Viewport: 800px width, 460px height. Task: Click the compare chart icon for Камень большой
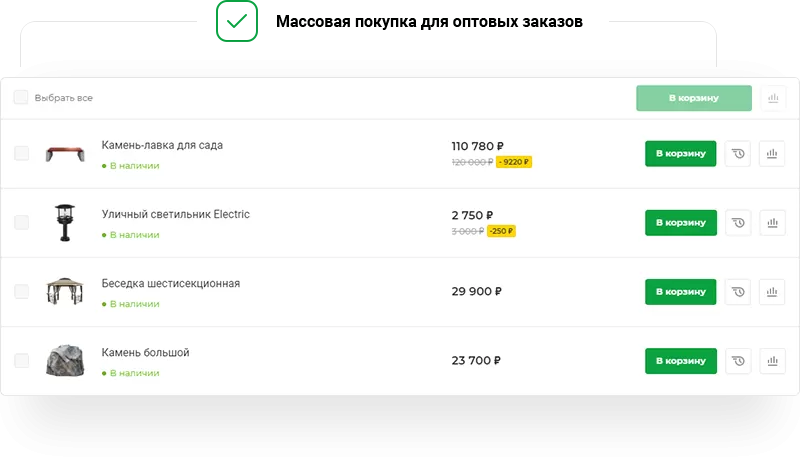pos(772,361)
